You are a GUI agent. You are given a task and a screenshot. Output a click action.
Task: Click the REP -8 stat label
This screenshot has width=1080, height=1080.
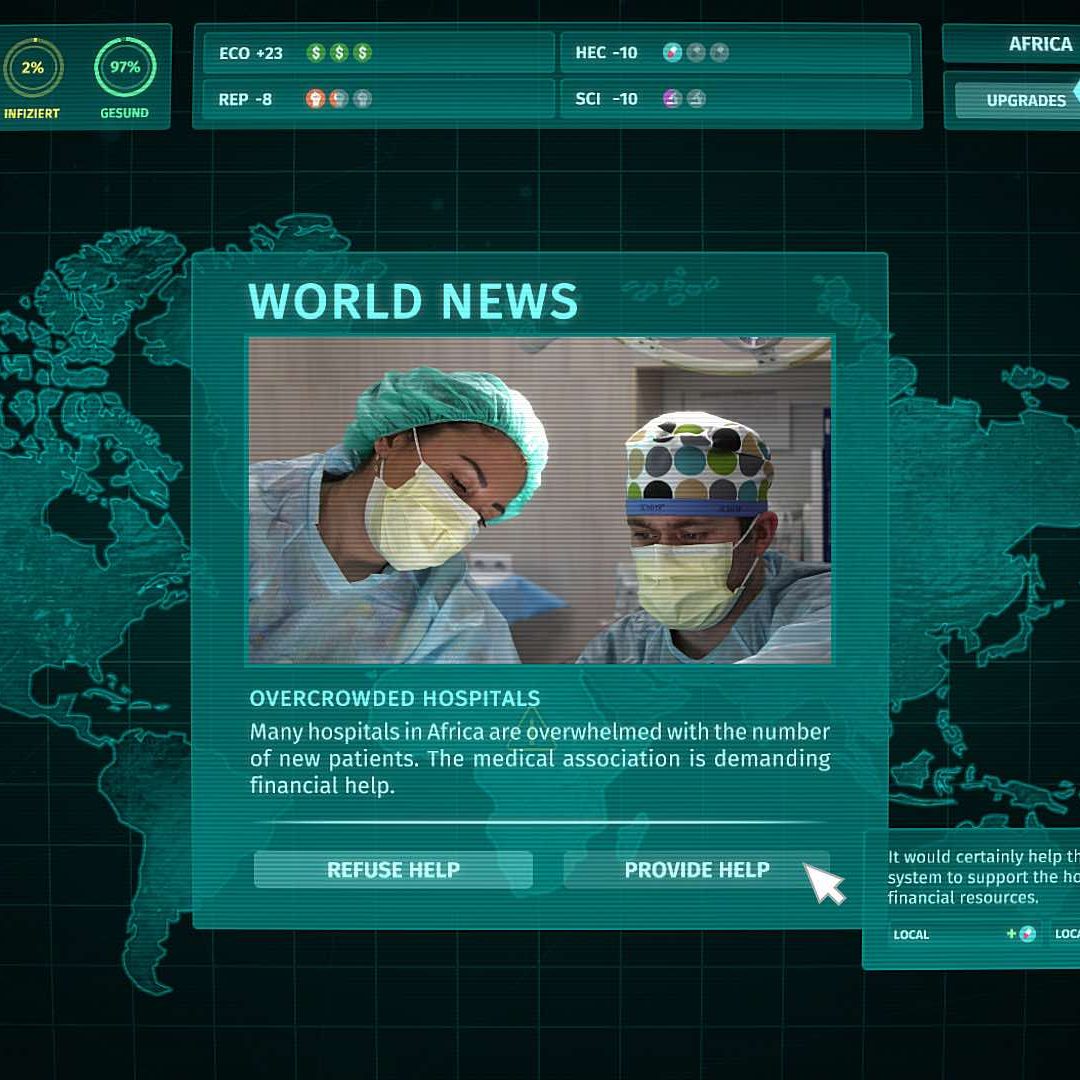tap(245, 99)
